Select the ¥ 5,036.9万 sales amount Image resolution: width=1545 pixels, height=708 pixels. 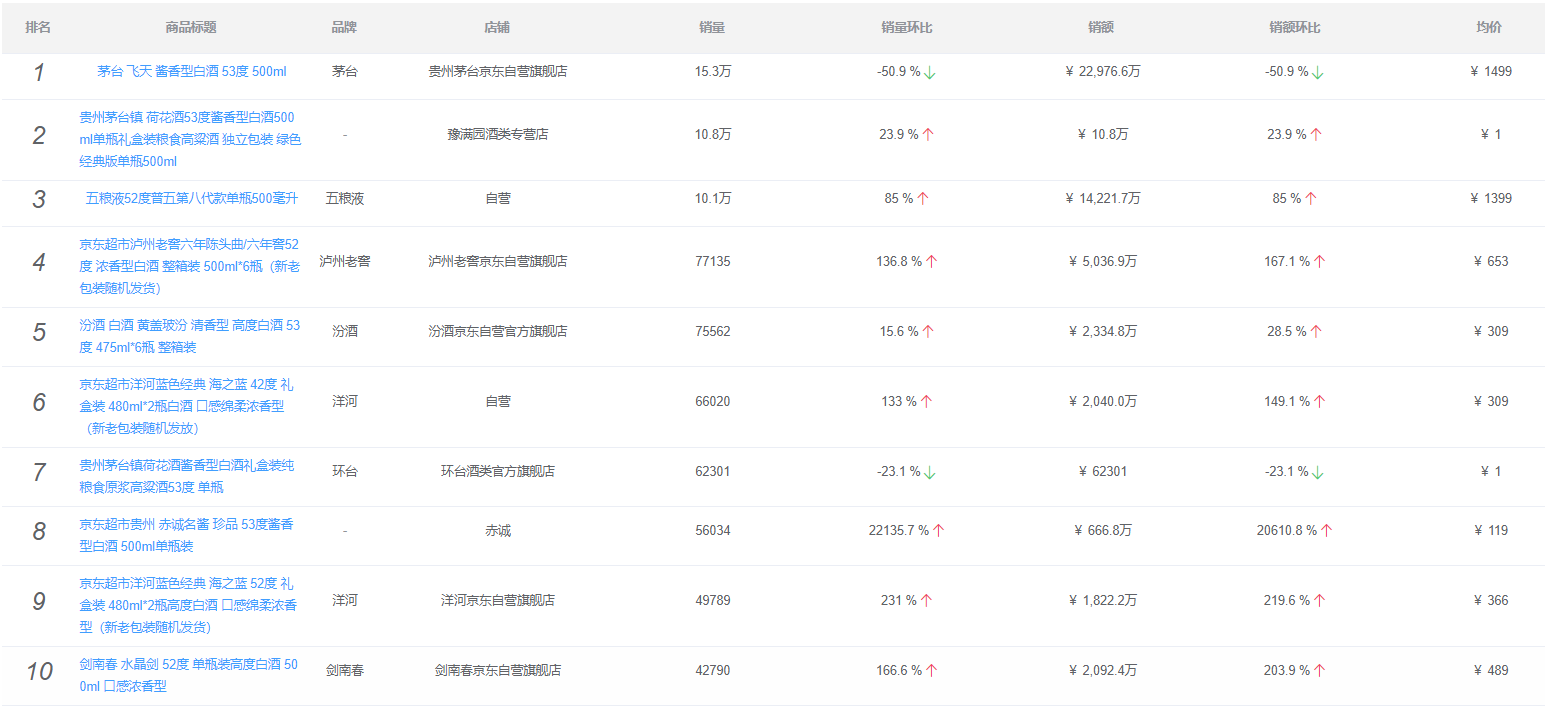coord(1101,261)
